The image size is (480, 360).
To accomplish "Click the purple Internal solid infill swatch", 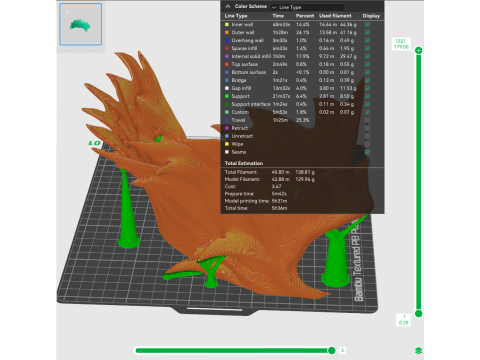I will click(x=227, y=56).
